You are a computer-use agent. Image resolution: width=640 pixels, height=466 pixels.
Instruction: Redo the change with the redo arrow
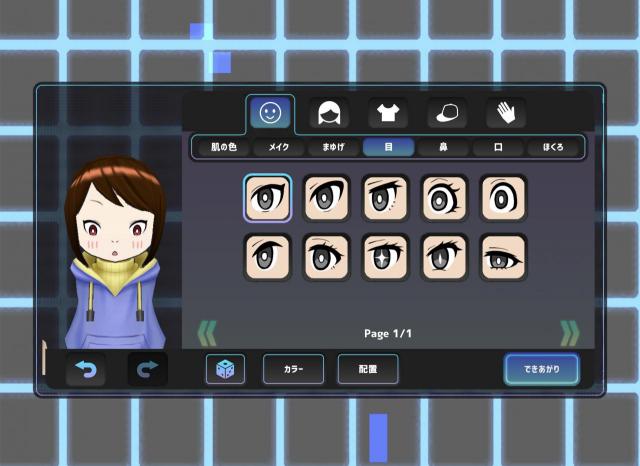(x=148, y=369)
